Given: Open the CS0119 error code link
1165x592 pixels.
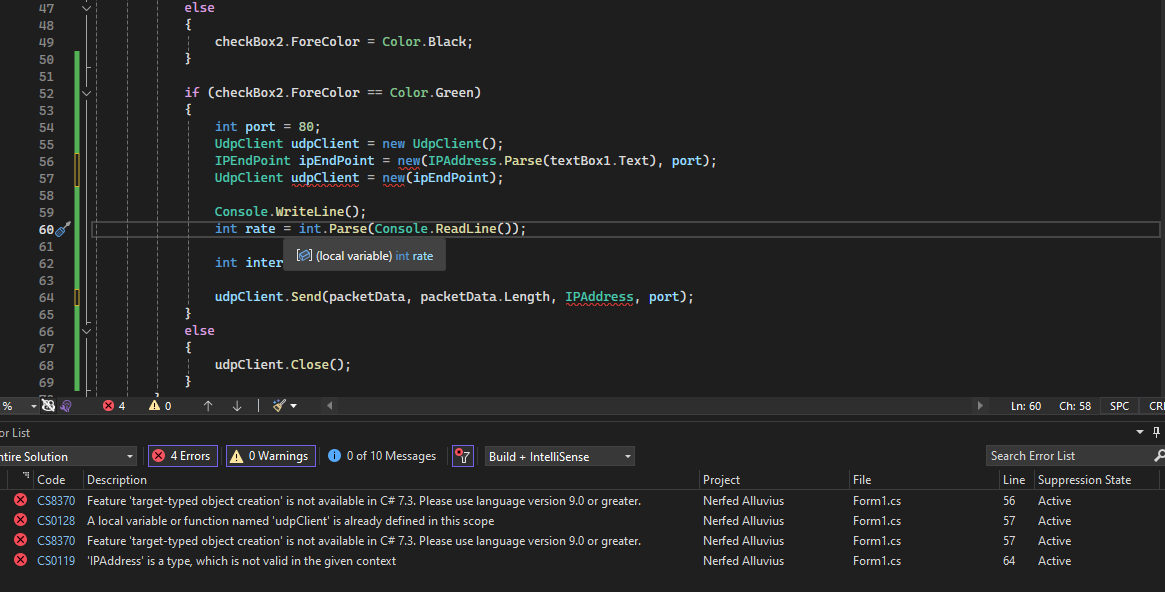Looking at the screenshot, I should click(56, 561).
